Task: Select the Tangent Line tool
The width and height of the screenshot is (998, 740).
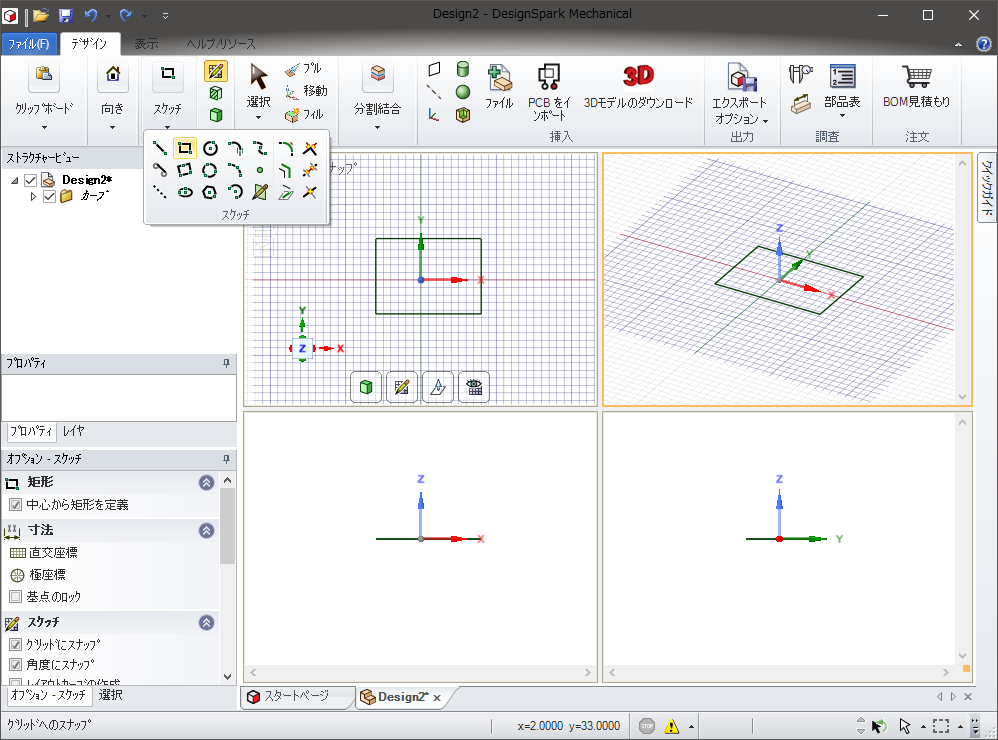Action: point(160,170)
